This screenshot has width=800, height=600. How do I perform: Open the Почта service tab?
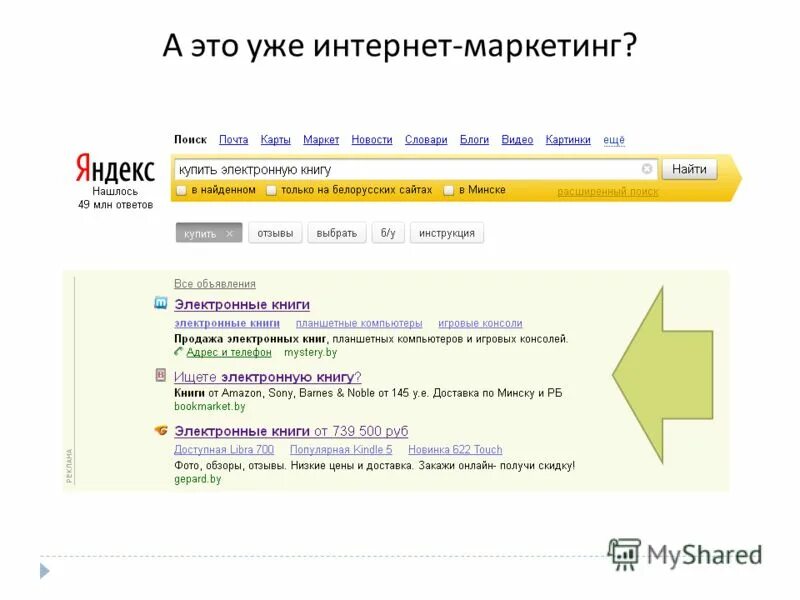point(234,139)
